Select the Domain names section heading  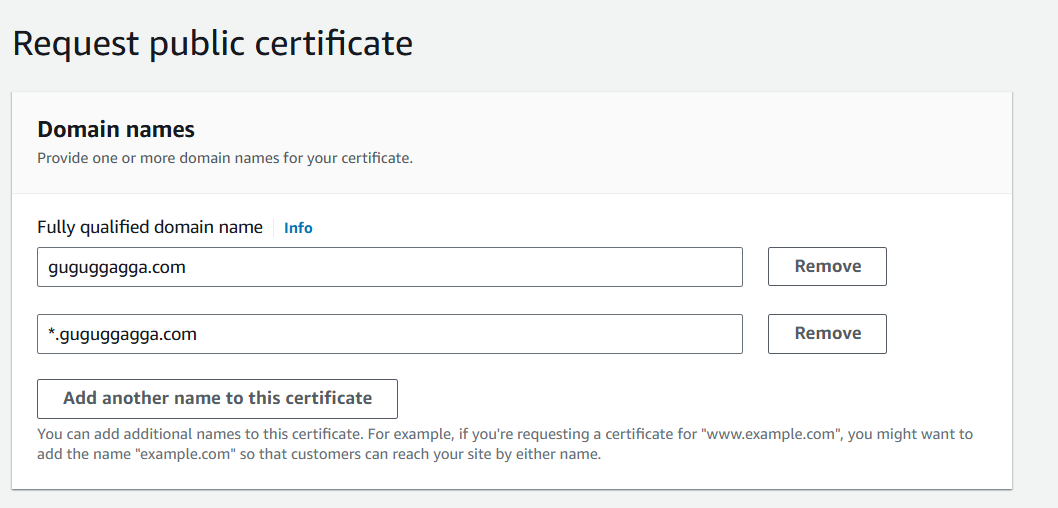(x=116, y=129)
